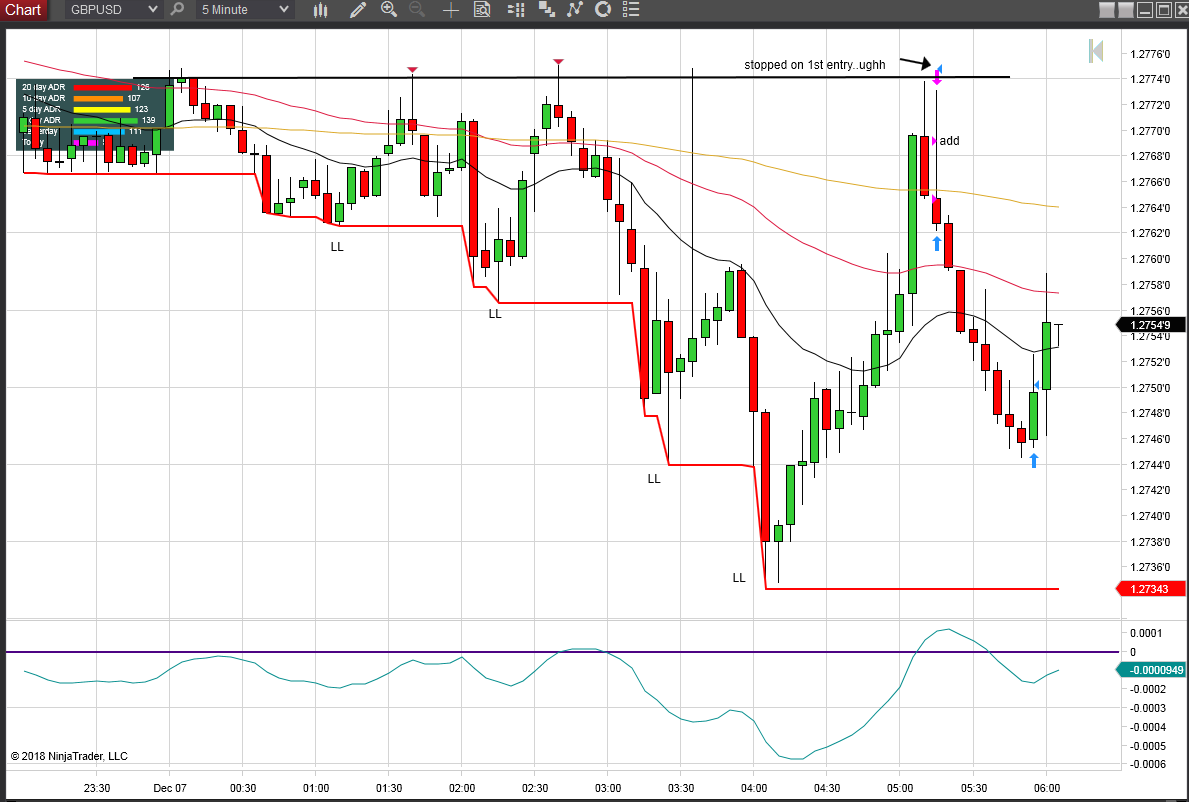
Task: Click the current price marker 1.2754'9
Action: pos(1150,325)
